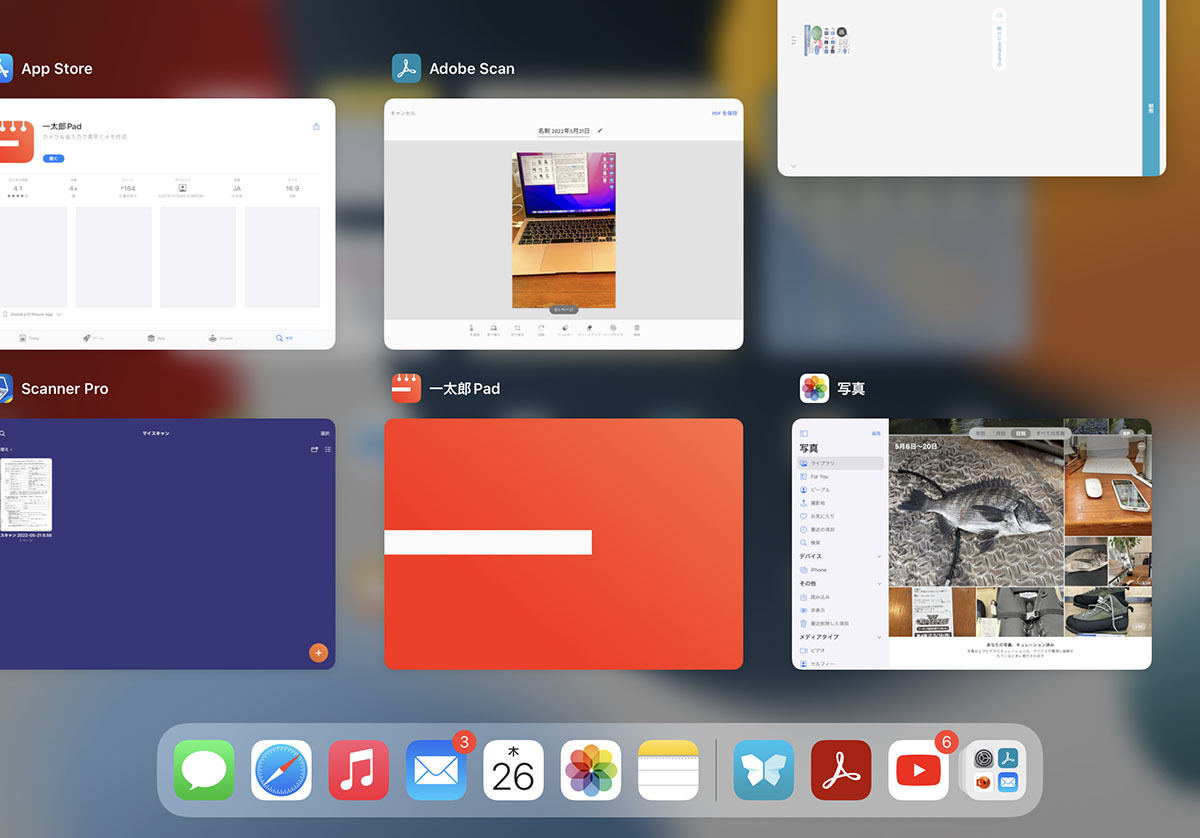The height and width of the screenshot is (838, 1200).
Task: Open the Calendar icon showing 26
Action: (513, 770)
